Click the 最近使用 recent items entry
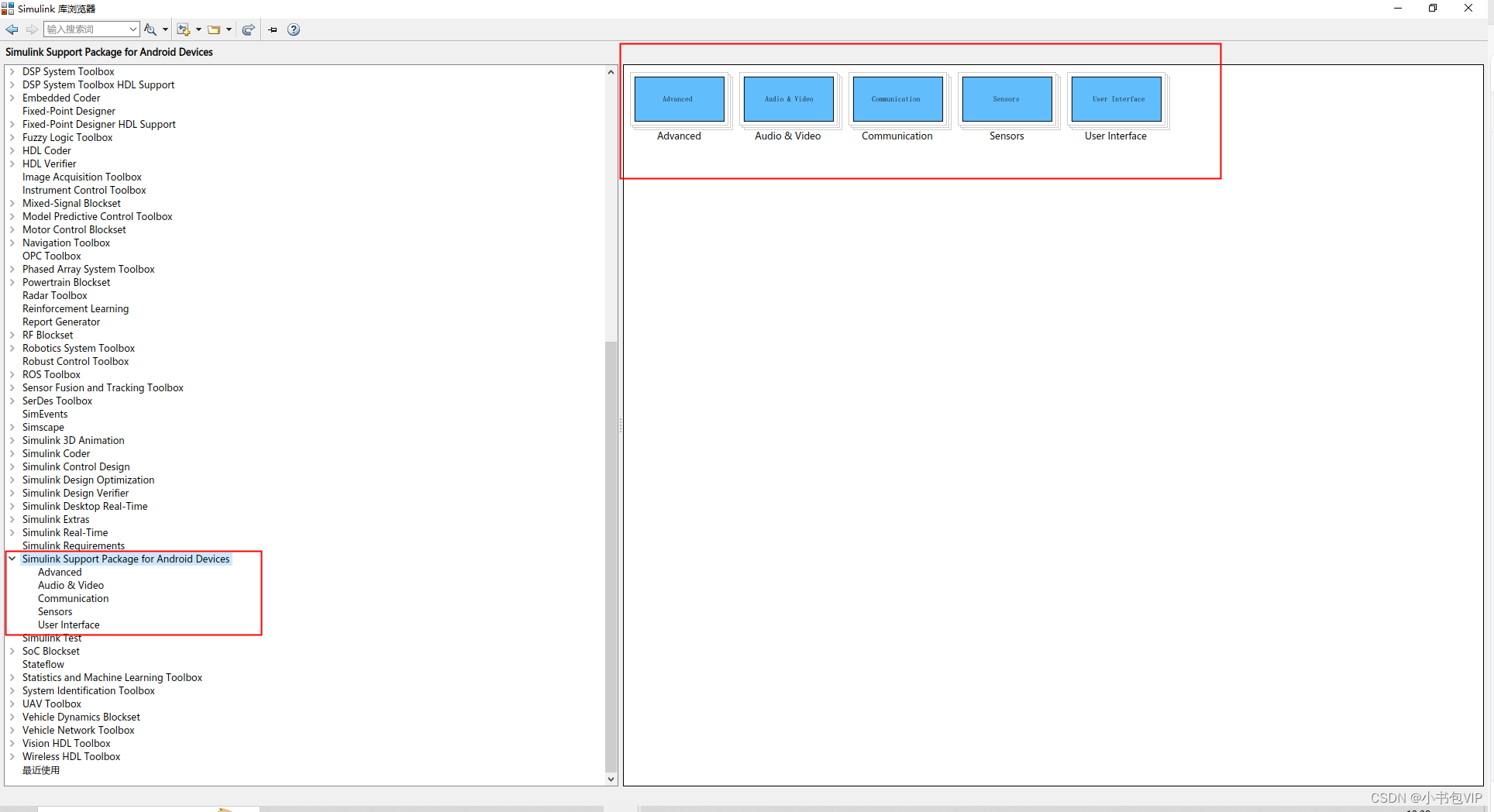 pos(40,769)
